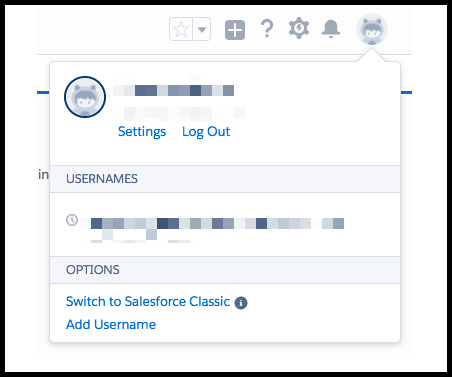The width and height of the screenshot is (452, 377).
Task: Collapse profile menu via header avatar
Action: coord(372,29)
